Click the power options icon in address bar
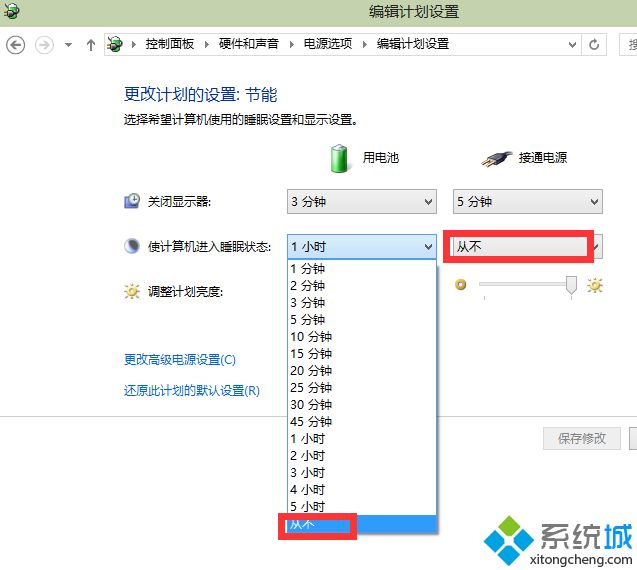This screenshot has width=637, height=570. pos(115,44)
